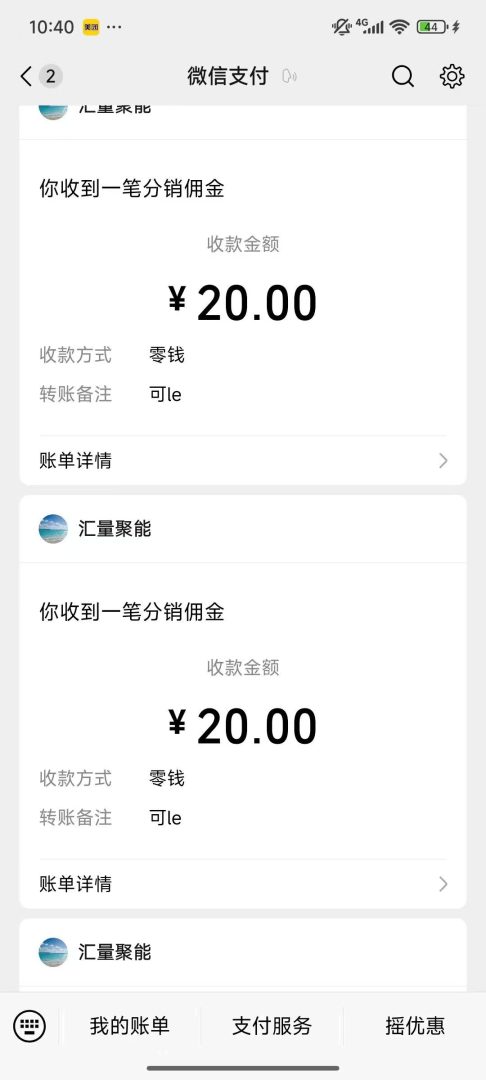The width and height of the screenshot is (486, 1080).
Task: Tap the unread count badge 2
Action: [50, 76]
